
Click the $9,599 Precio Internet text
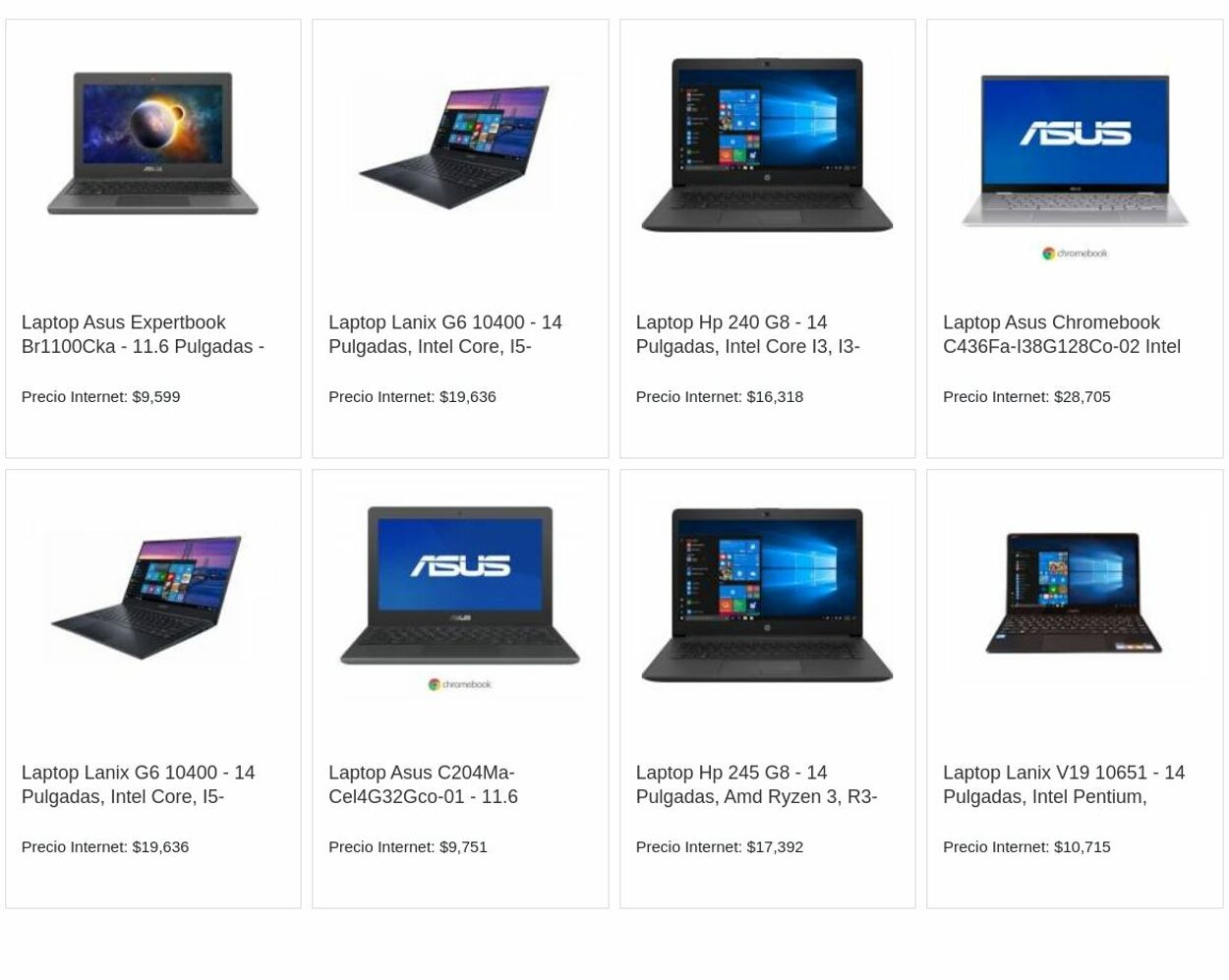(x=100, y=397)
